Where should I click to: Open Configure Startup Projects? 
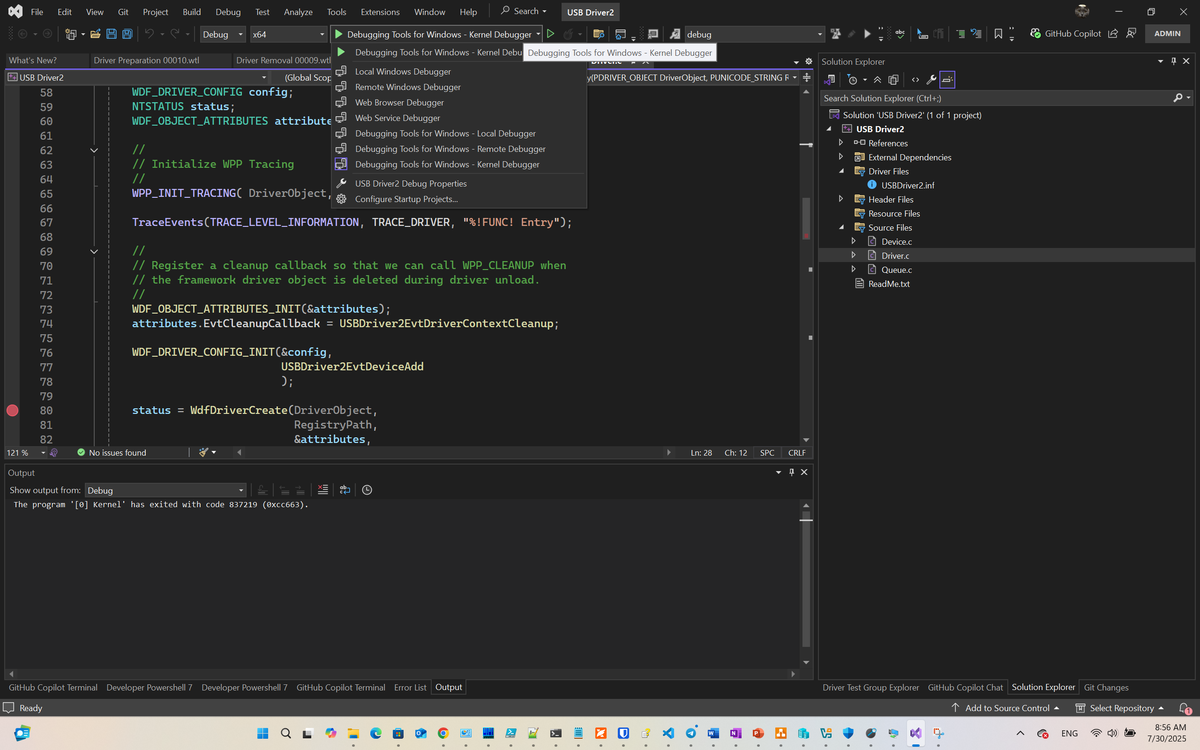(406, 199)
